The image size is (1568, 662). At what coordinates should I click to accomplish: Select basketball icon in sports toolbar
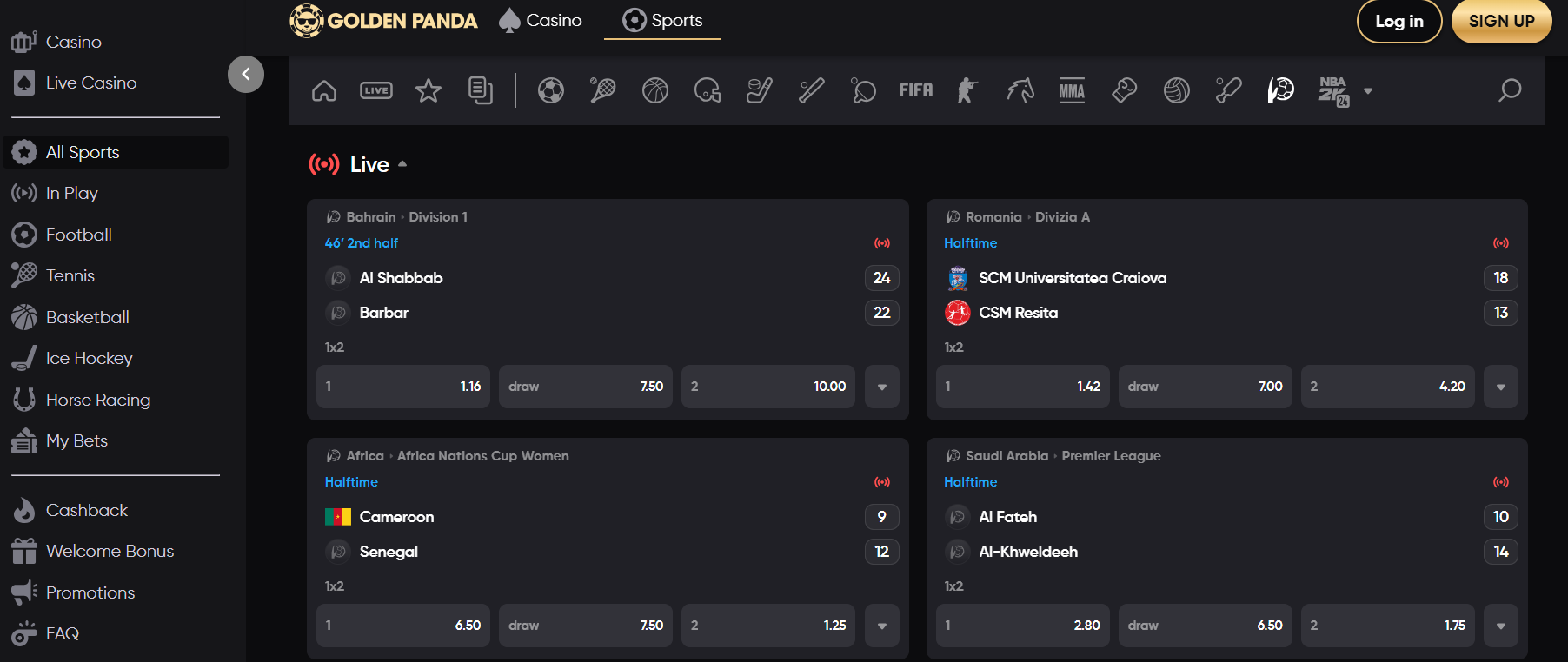[655, 90]
